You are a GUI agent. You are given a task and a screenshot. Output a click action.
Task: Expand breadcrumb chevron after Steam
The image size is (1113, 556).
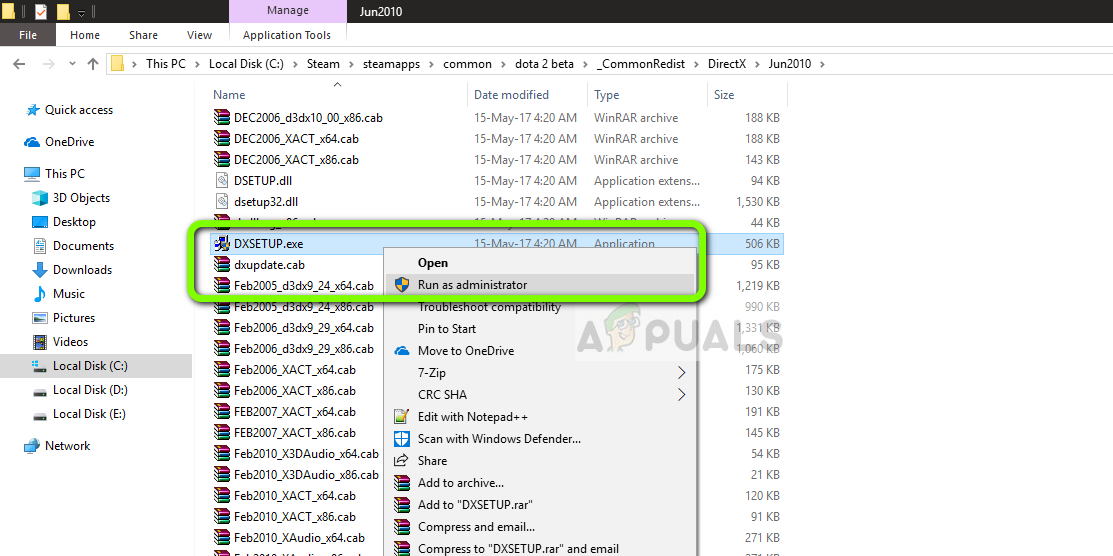(x=353, y=64)
